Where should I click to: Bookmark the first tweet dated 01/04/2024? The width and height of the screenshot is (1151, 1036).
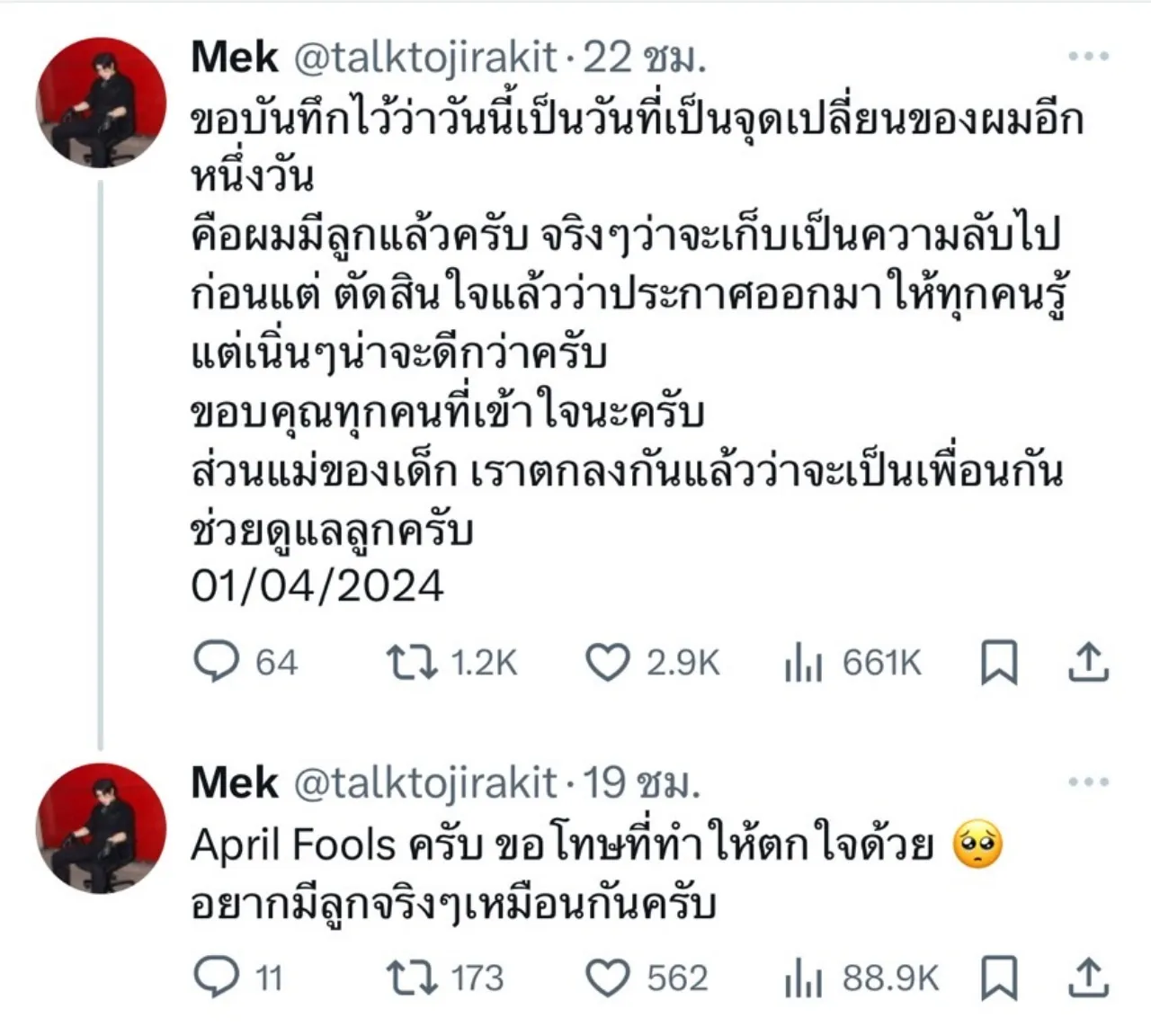[998, 663]
